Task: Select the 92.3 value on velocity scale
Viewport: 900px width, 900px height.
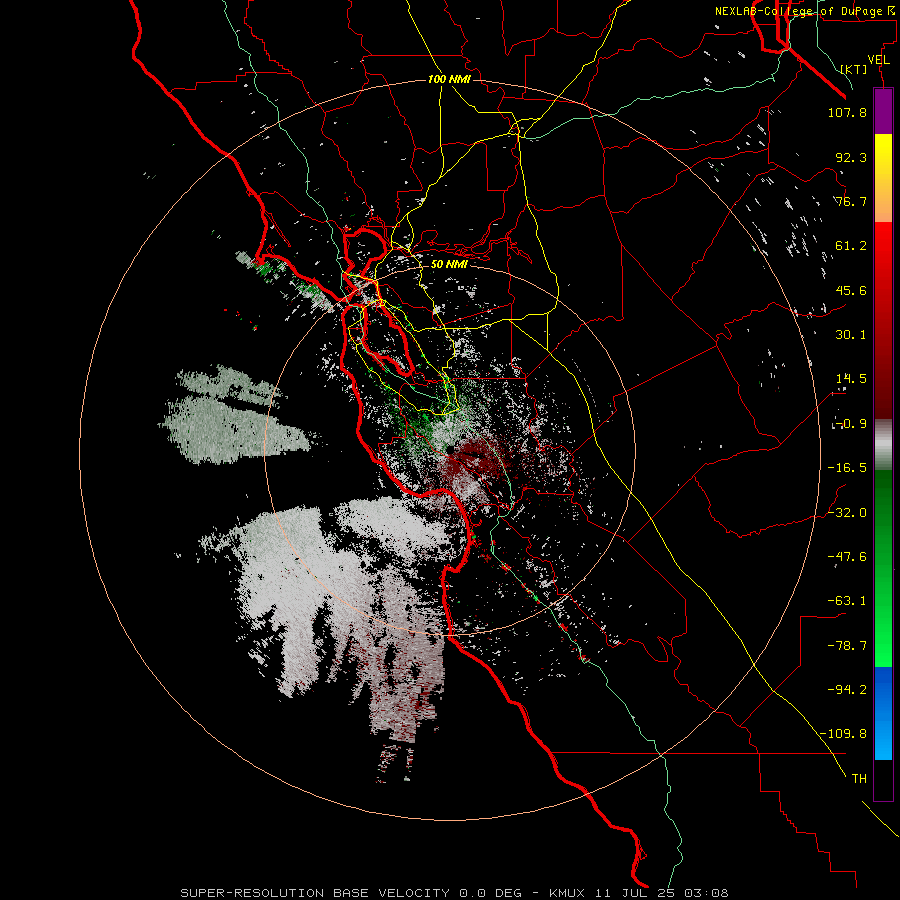Action: (x=851, y=157)
